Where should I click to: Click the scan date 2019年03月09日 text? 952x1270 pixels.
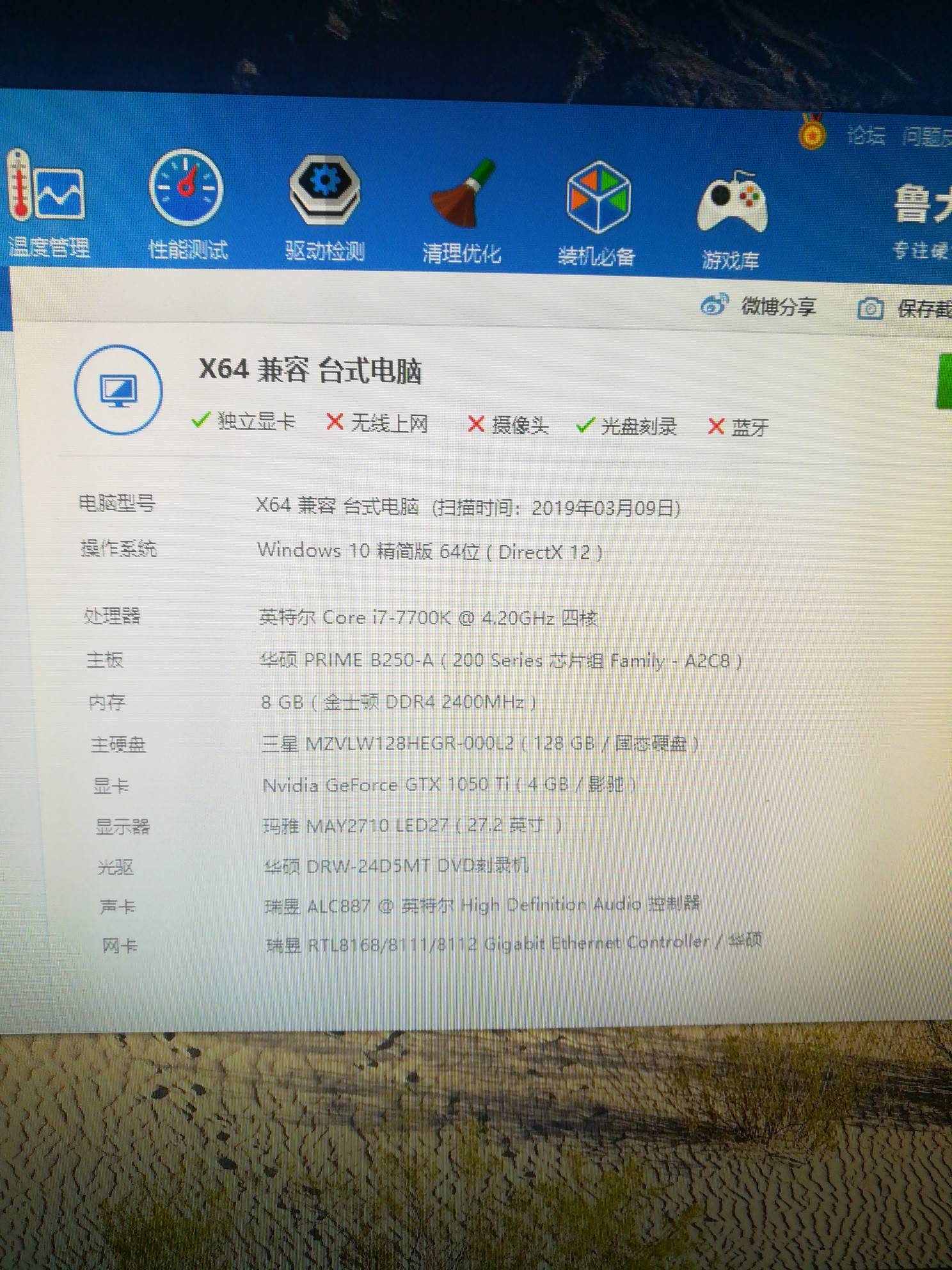[x=605, y=508]
